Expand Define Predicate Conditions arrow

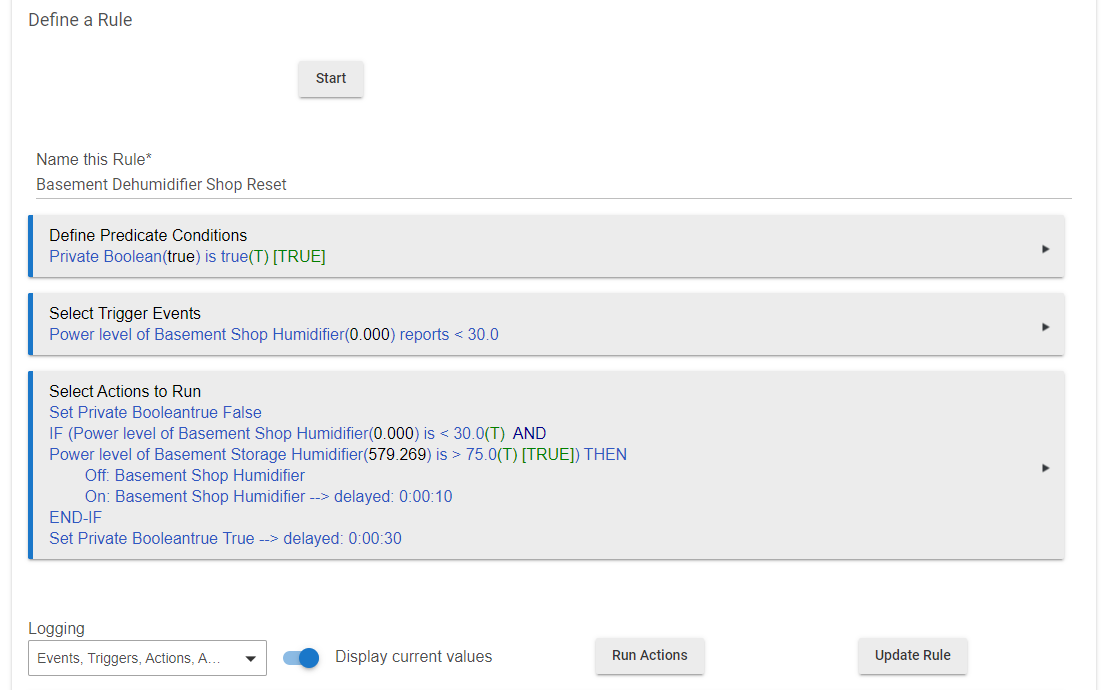coord(1045,249)
